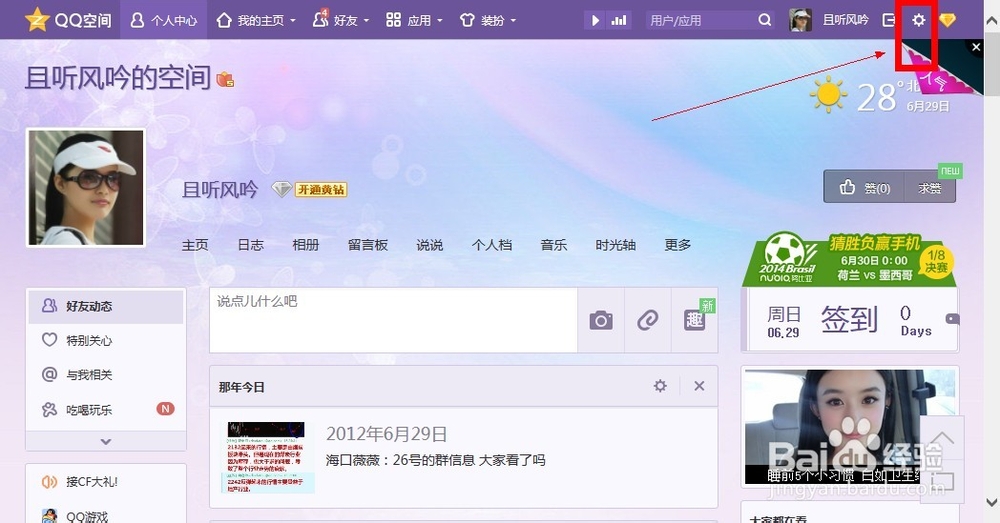This screenshot has width=1000, height=523.
Task: Select 吃喝玩乐 in the sidebar
Action: [106, 409]
